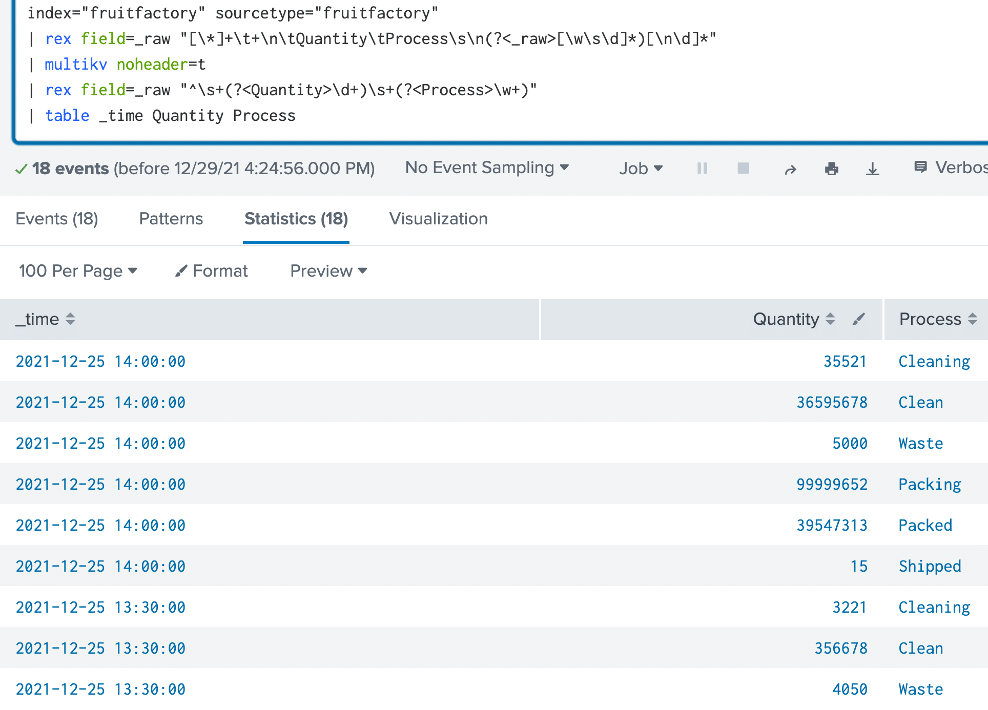Open the Patterns tab
Screen dimensions: 988x710
(x=171, y=219)
